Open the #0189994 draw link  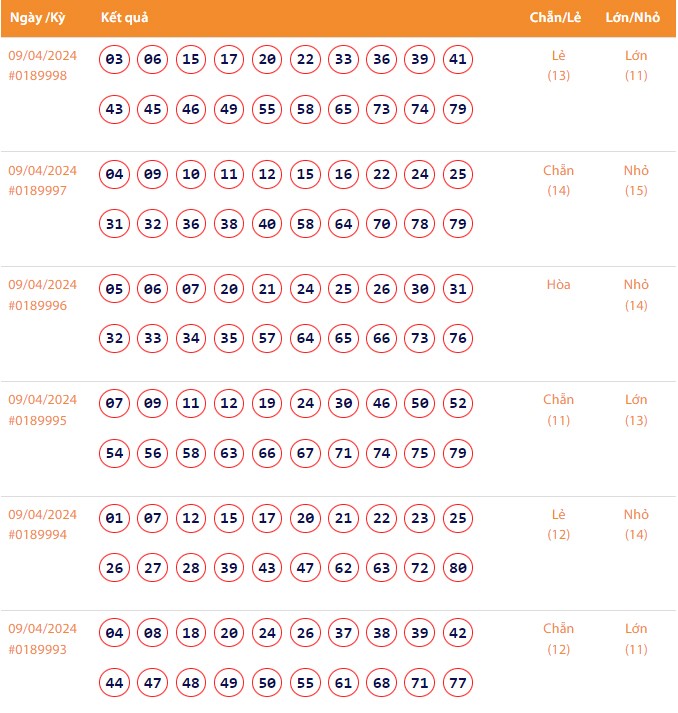click(38, 535)
